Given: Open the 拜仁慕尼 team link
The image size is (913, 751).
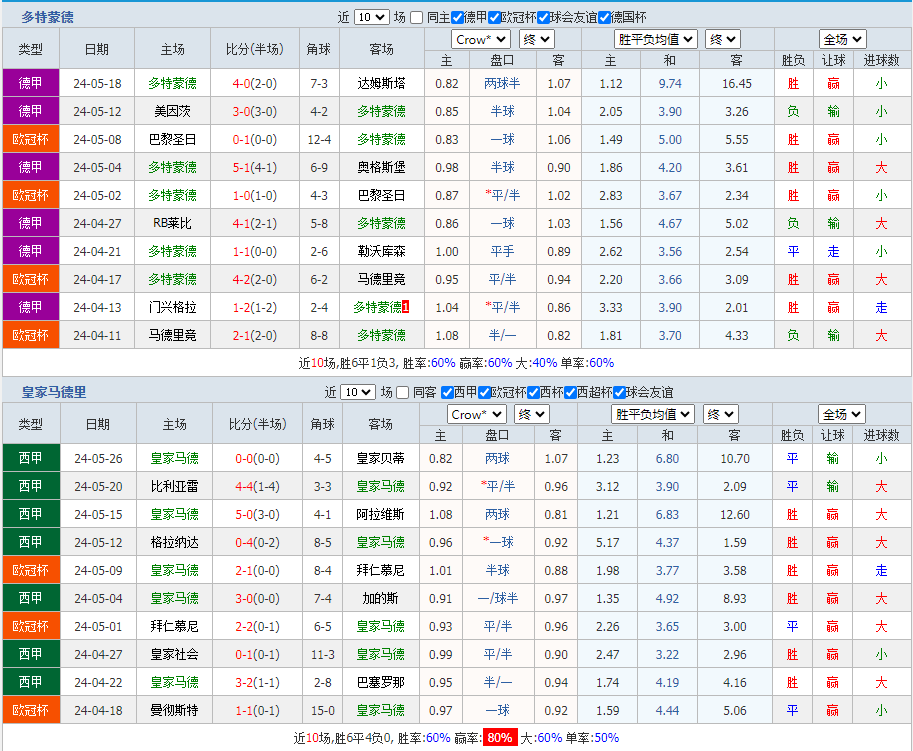Looking at the screenshot, I should pyautogui.click(x=380, y=570).
